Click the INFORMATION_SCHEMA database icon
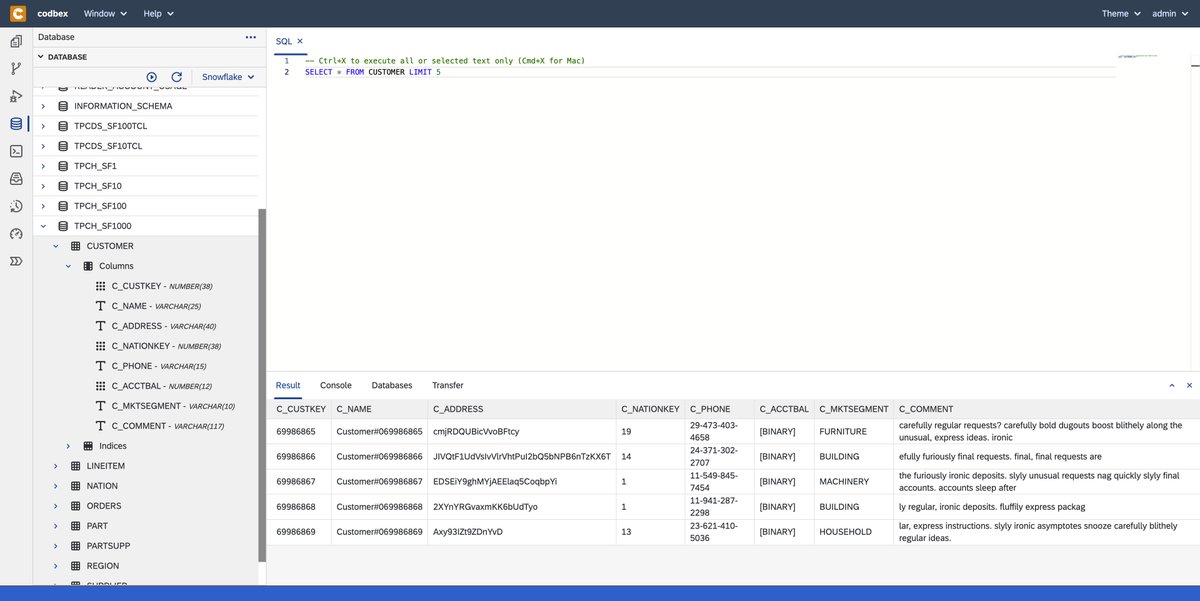 click(64, 106)
